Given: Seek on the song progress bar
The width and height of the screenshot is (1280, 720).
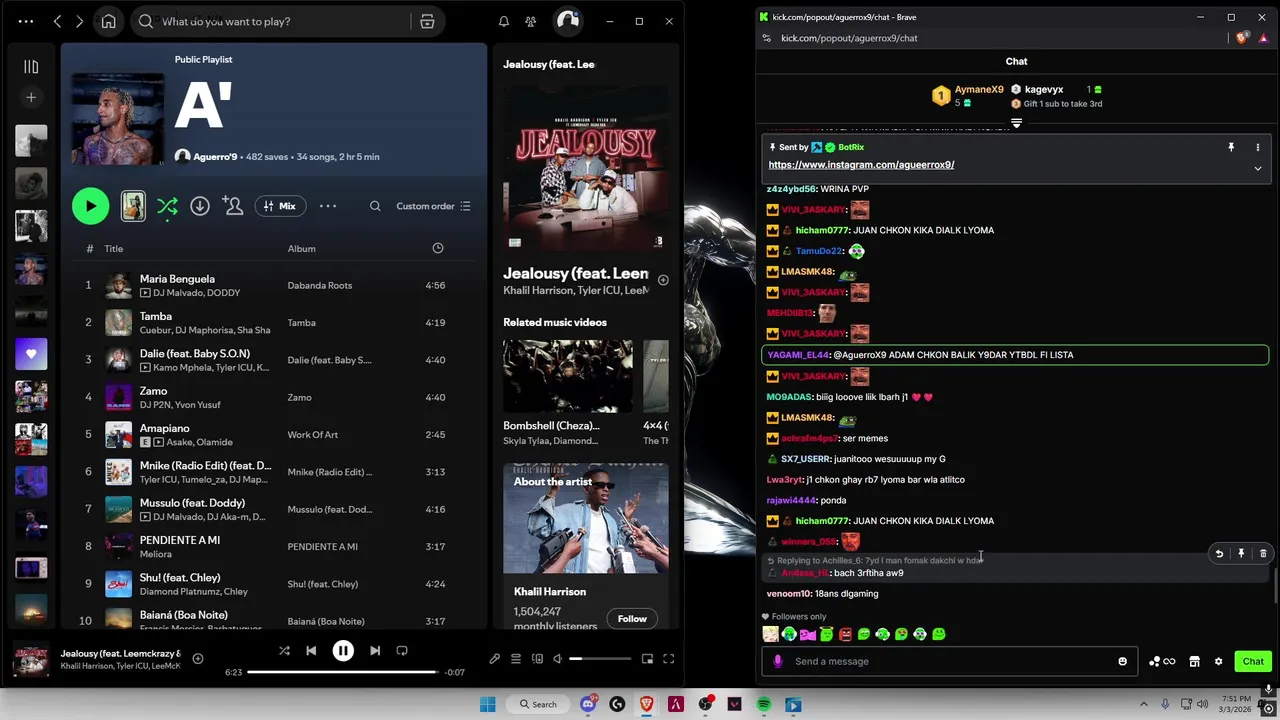Looking at the screenshot, I should (x=342, y=672).
